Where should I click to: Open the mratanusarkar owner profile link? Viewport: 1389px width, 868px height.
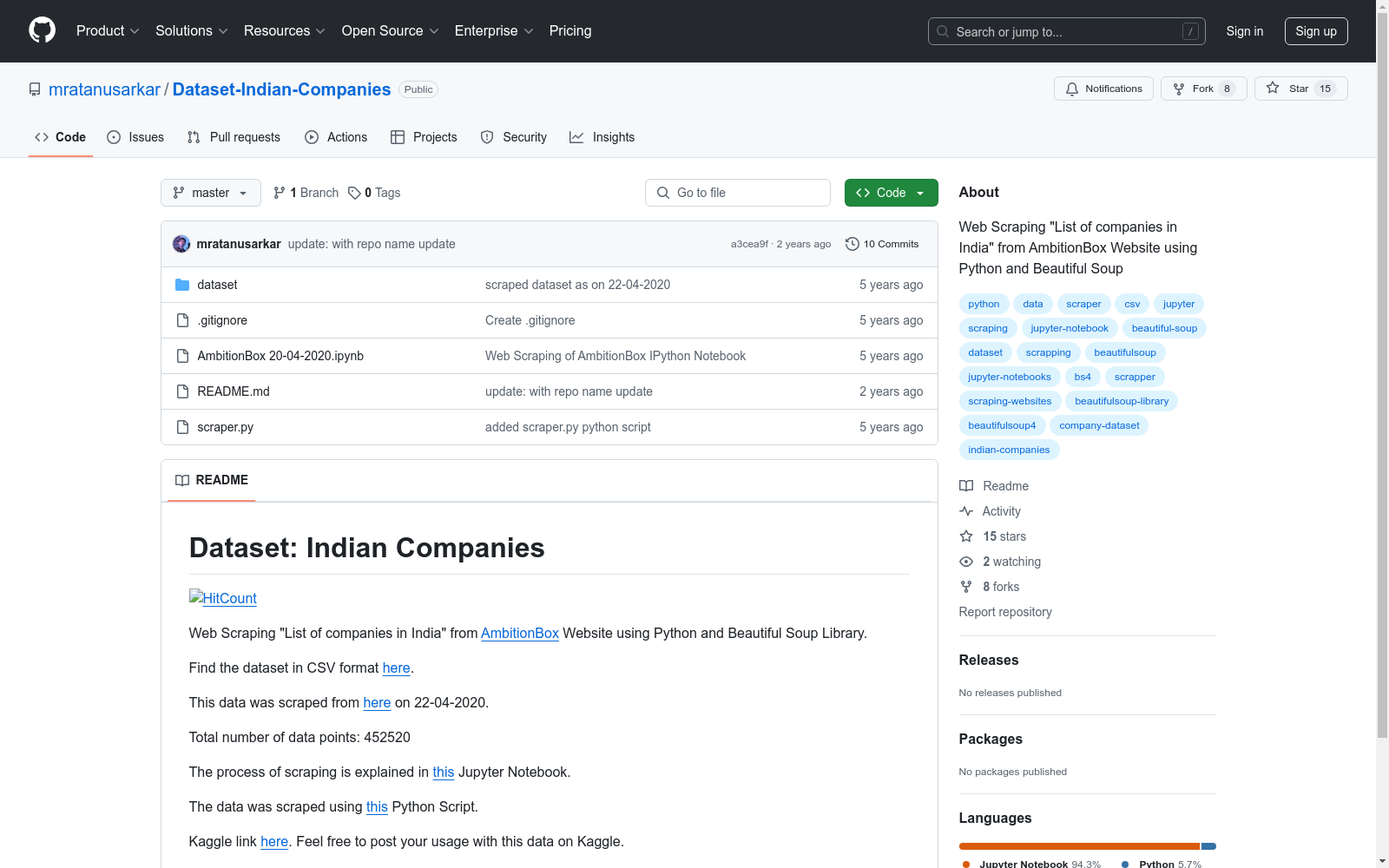pos(104,89)
